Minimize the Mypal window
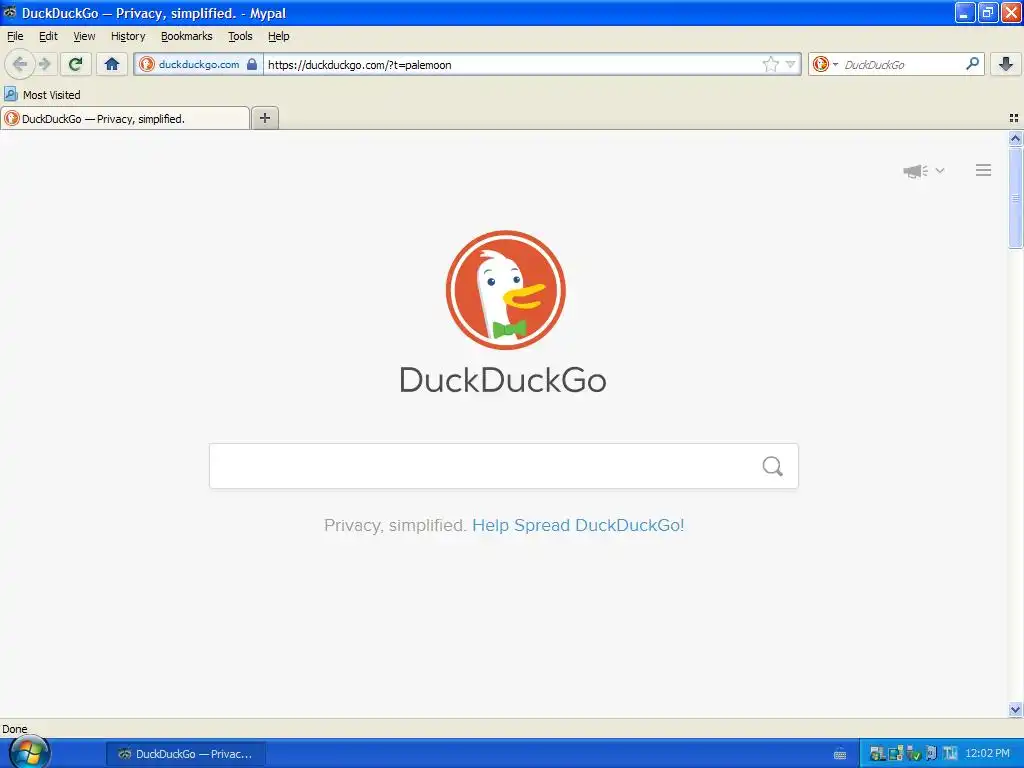This screenshot has width=1024, height=768. point(965,12)
